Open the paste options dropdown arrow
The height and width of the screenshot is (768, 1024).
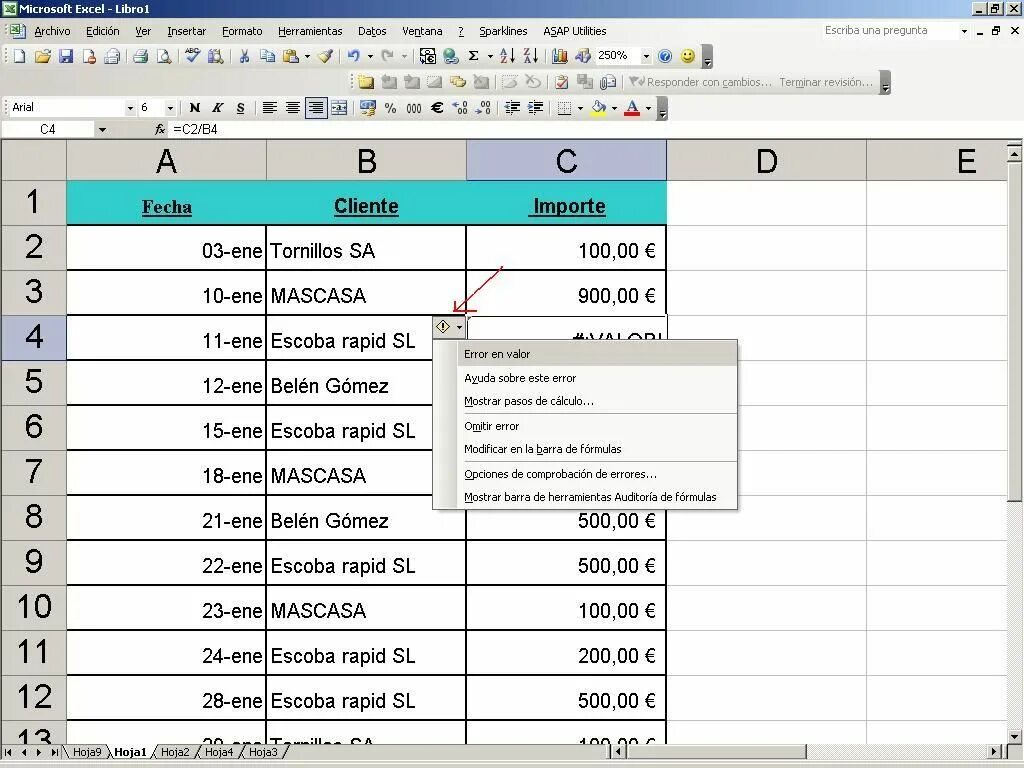point(307,56)
